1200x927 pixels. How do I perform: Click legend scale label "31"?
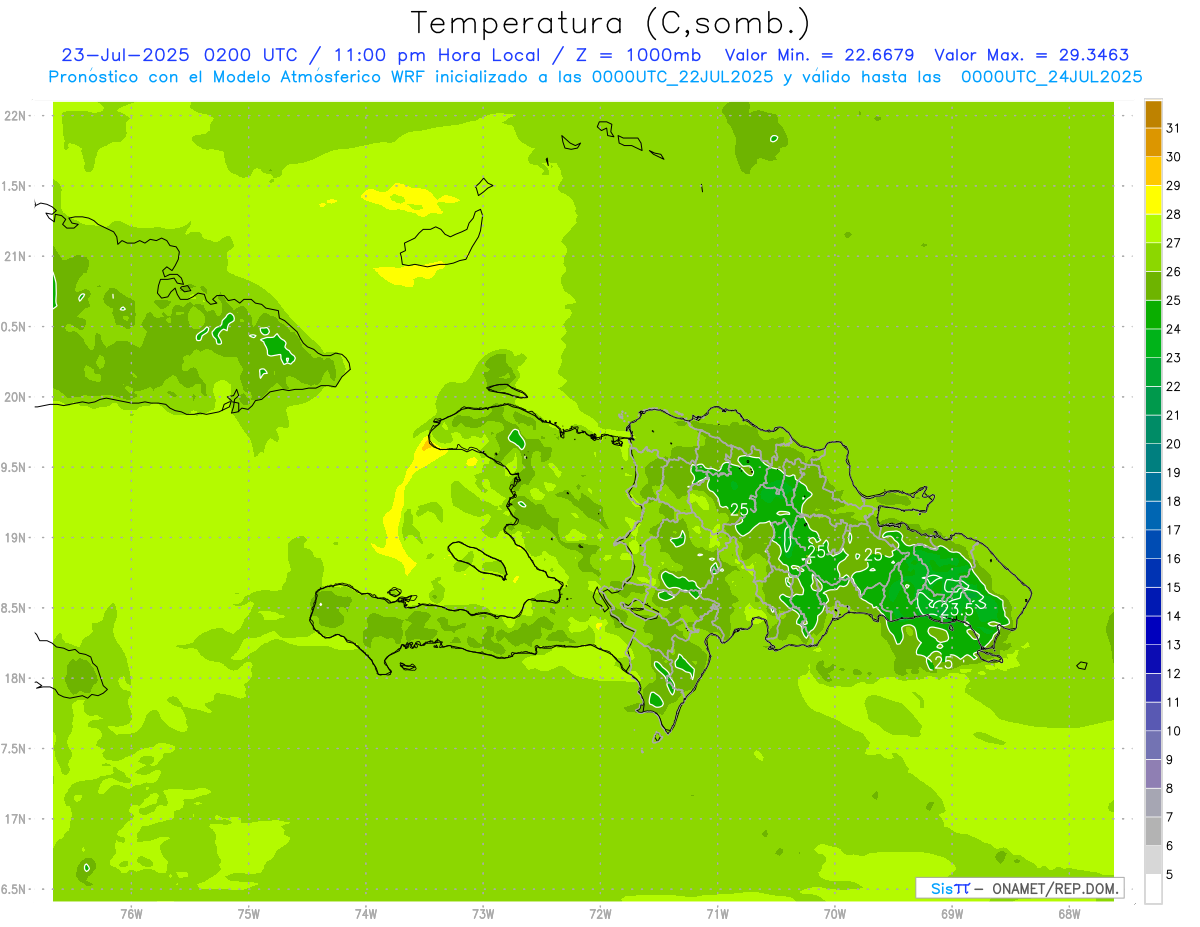coord(1174,128)
